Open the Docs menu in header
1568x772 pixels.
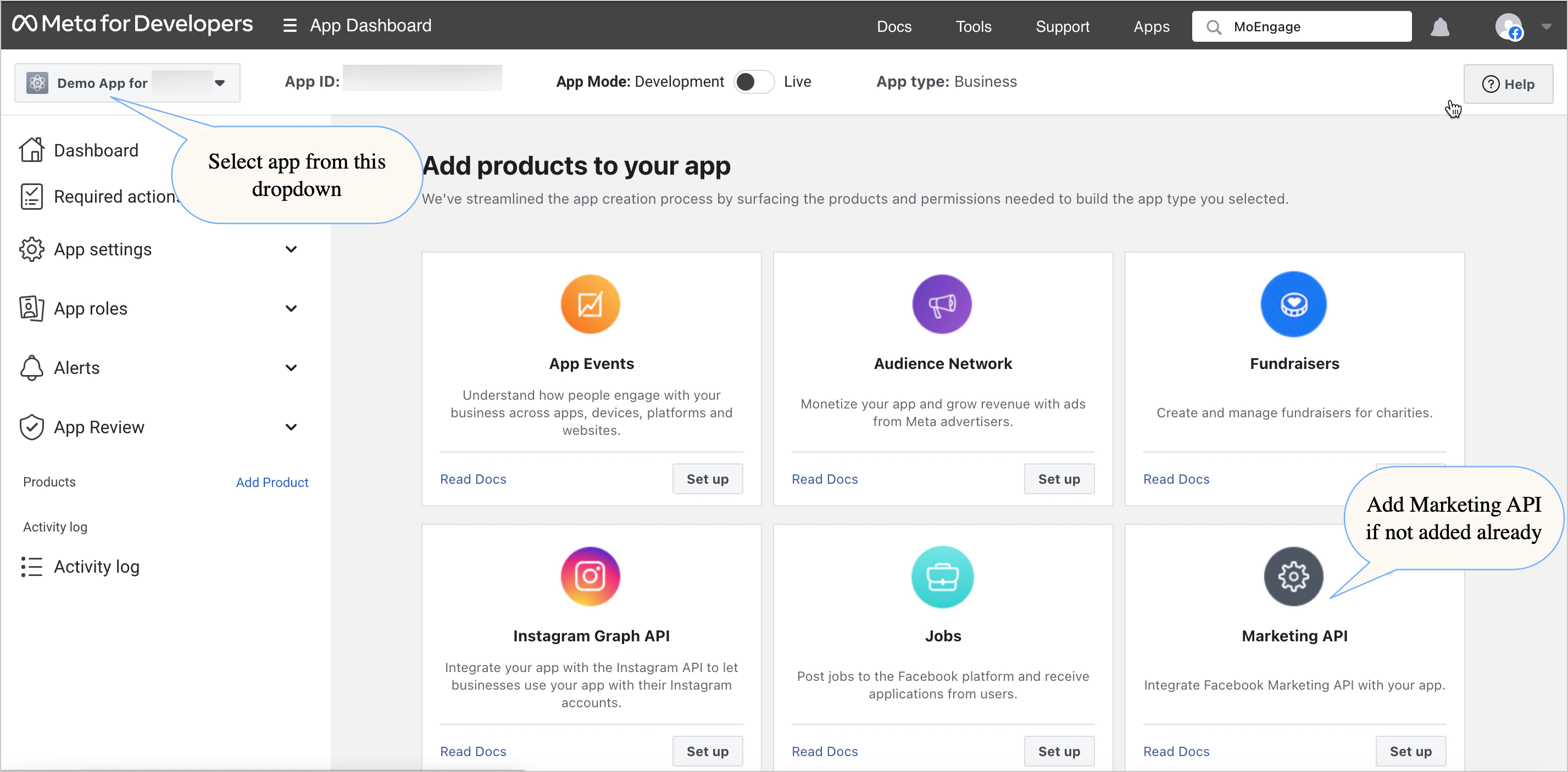click(x=893, y=27)
